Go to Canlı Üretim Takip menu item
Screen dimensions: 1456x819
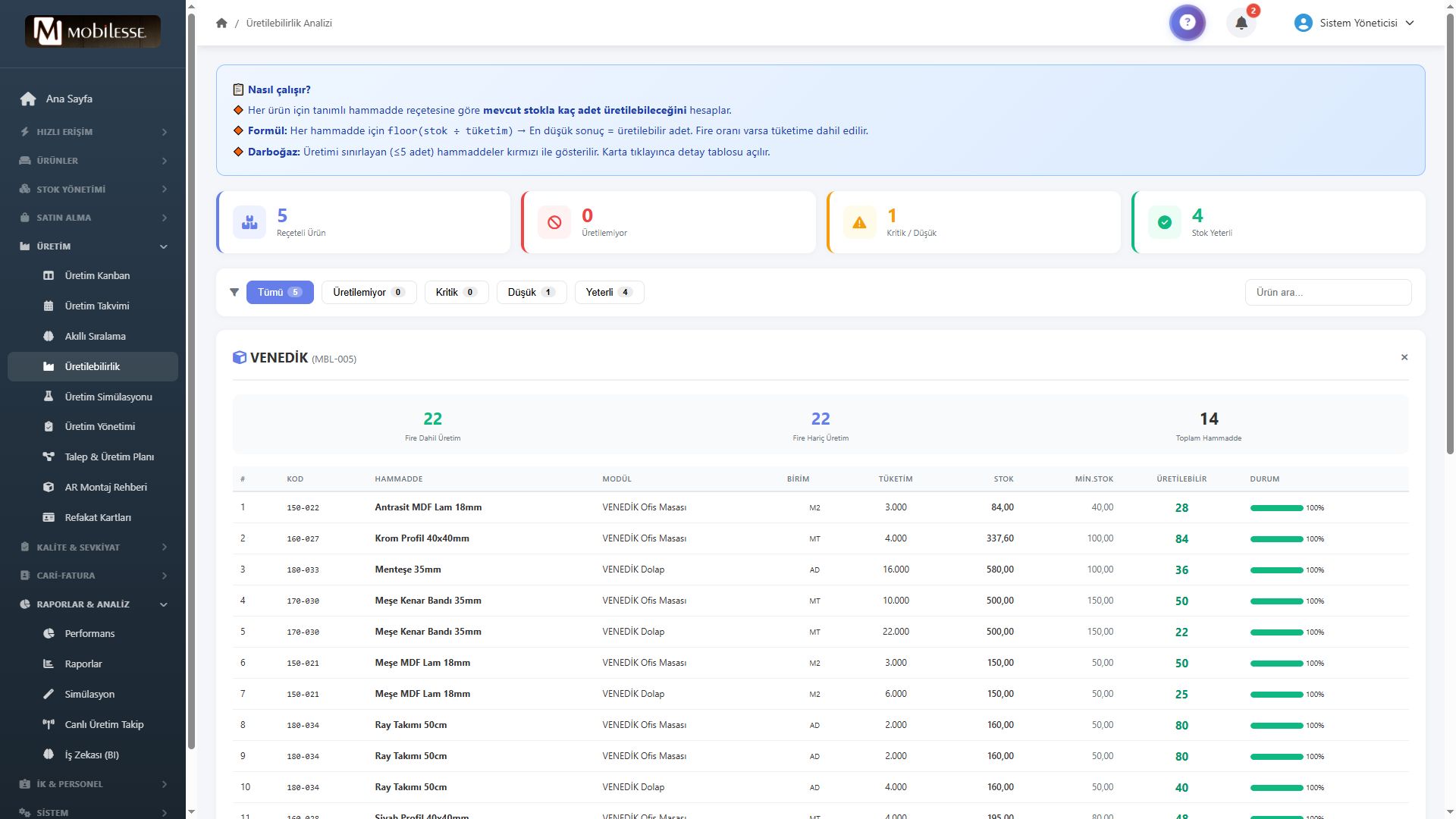coord(104,724)
